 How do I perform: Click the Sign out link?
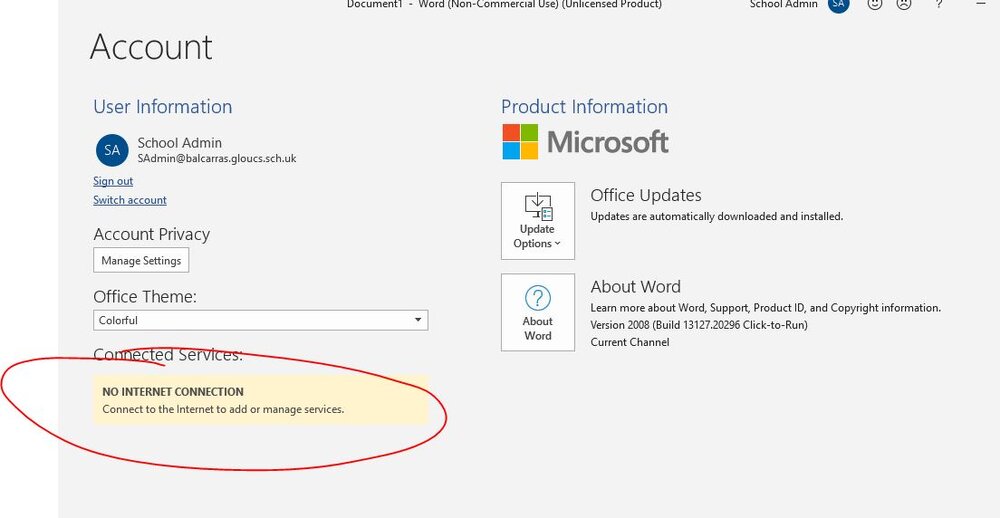[x=113, y=181]
